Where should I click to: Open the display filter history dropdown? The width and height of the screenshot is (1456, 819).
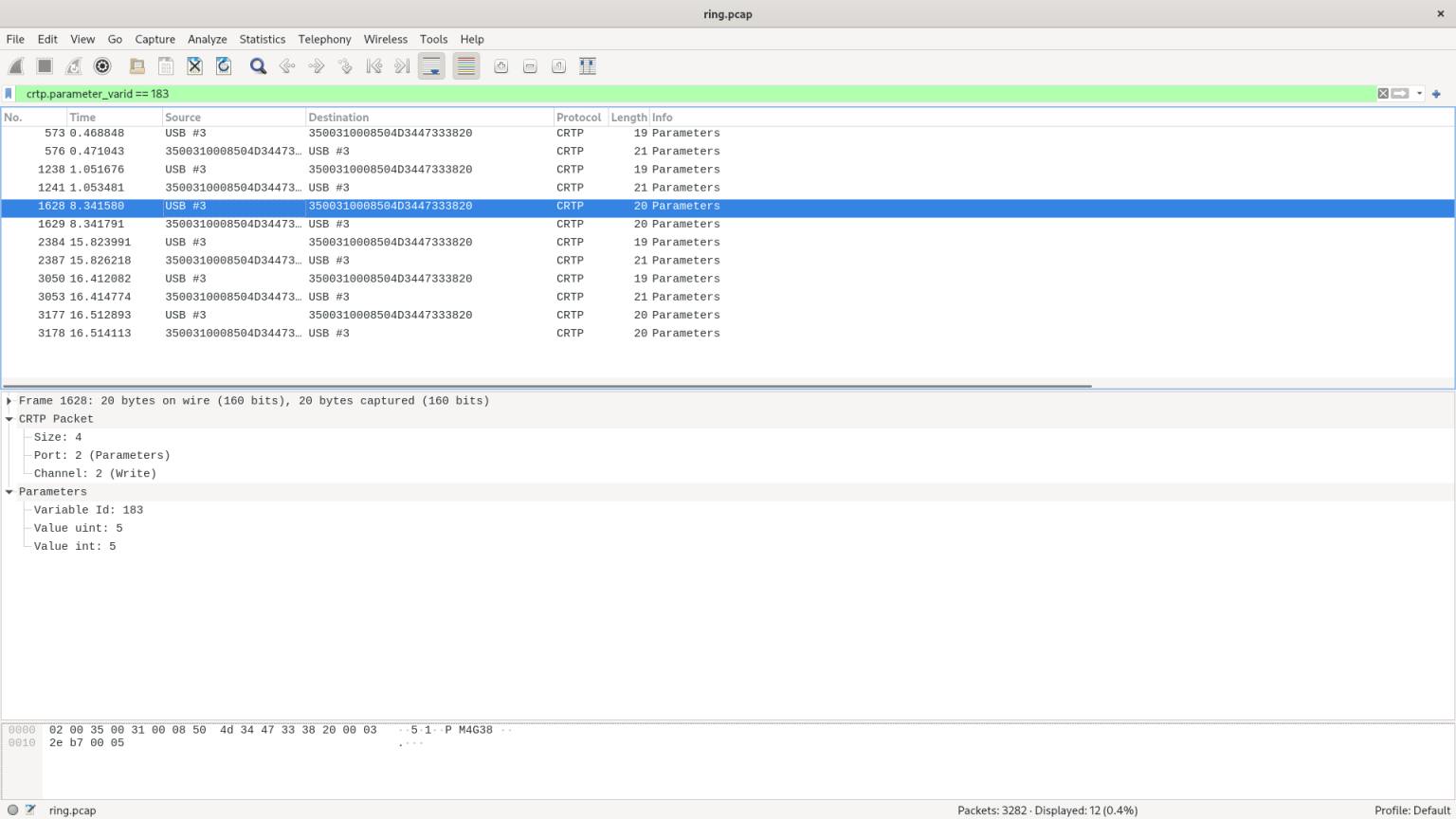click(1419, 94)
